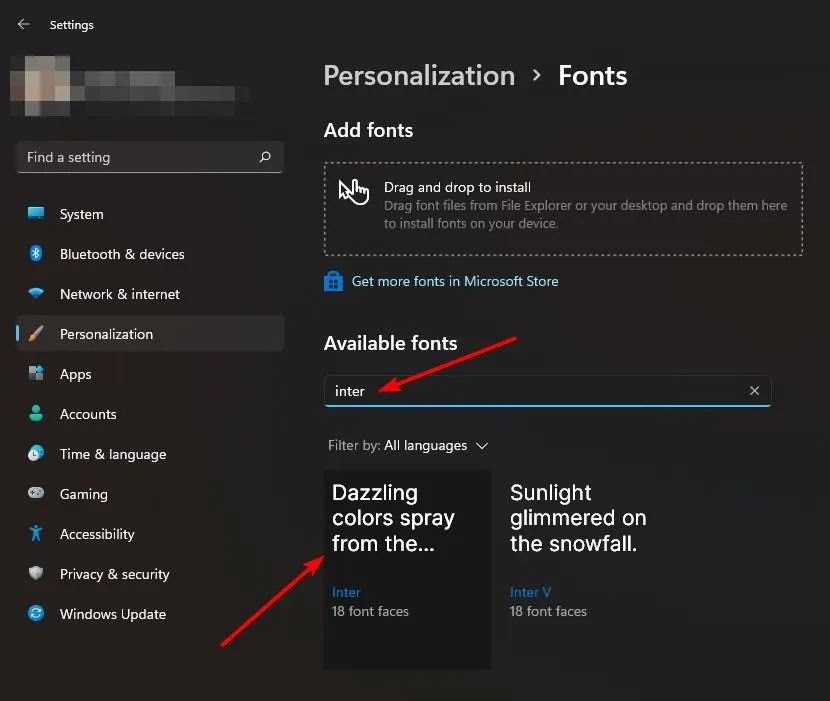Go to Privacy & security
Screen dimensions: 830x701
click(x=150, y=574)
